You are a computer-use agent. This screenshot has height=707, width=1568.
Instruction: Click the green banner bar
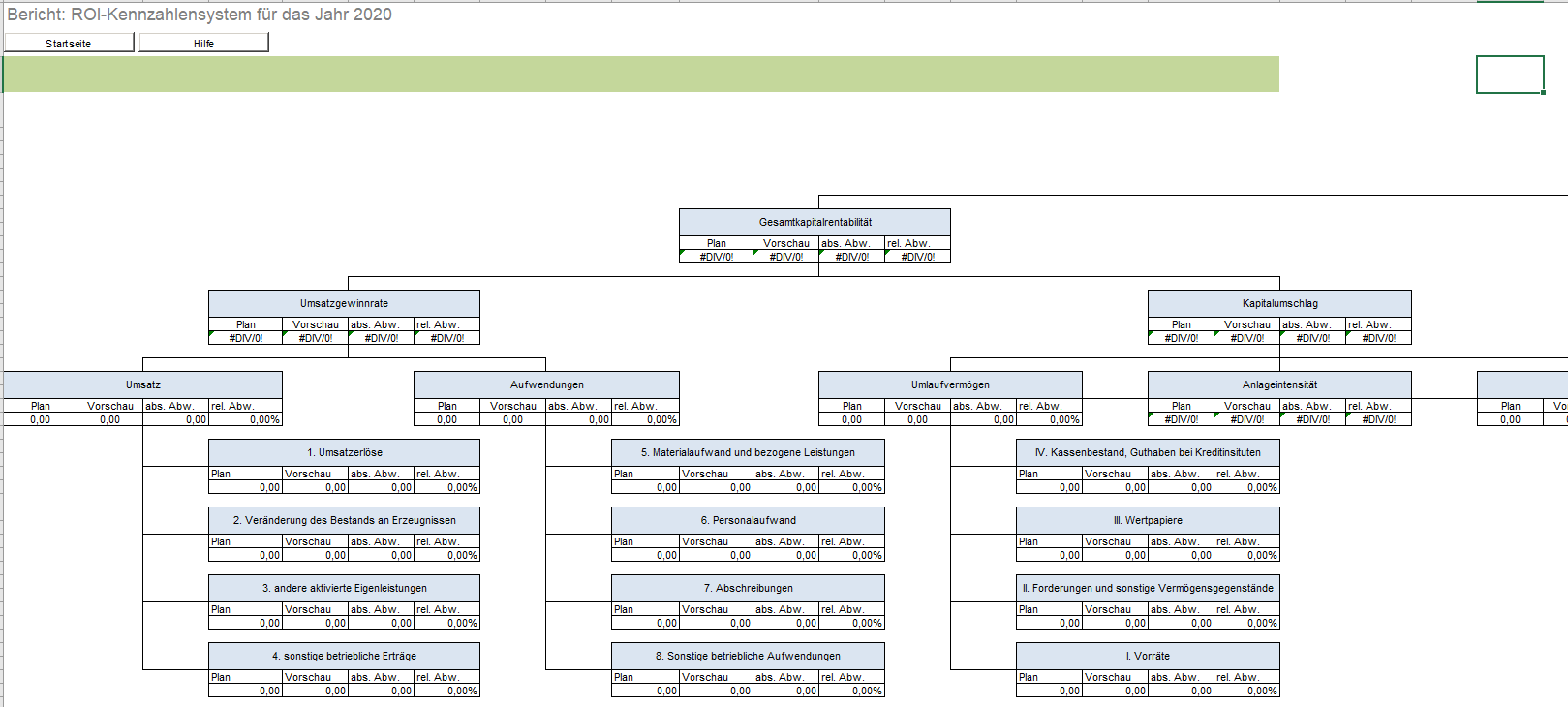(640, 74)
